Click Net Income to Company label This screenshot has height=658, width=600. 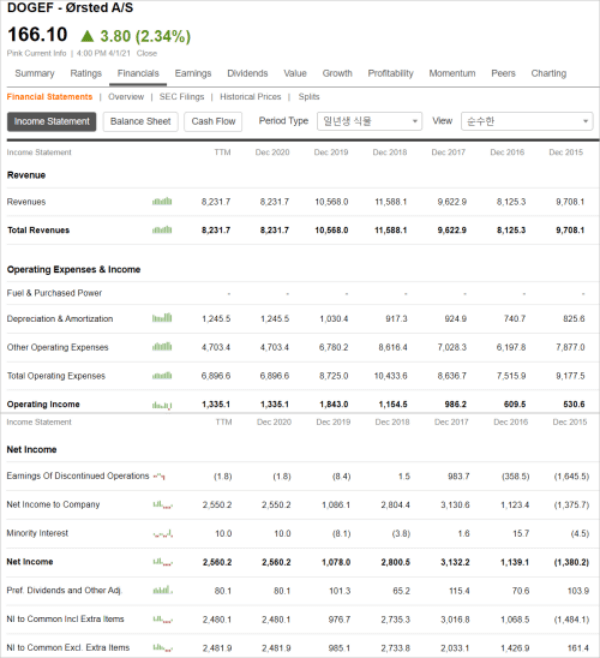[x=53, y=504]
